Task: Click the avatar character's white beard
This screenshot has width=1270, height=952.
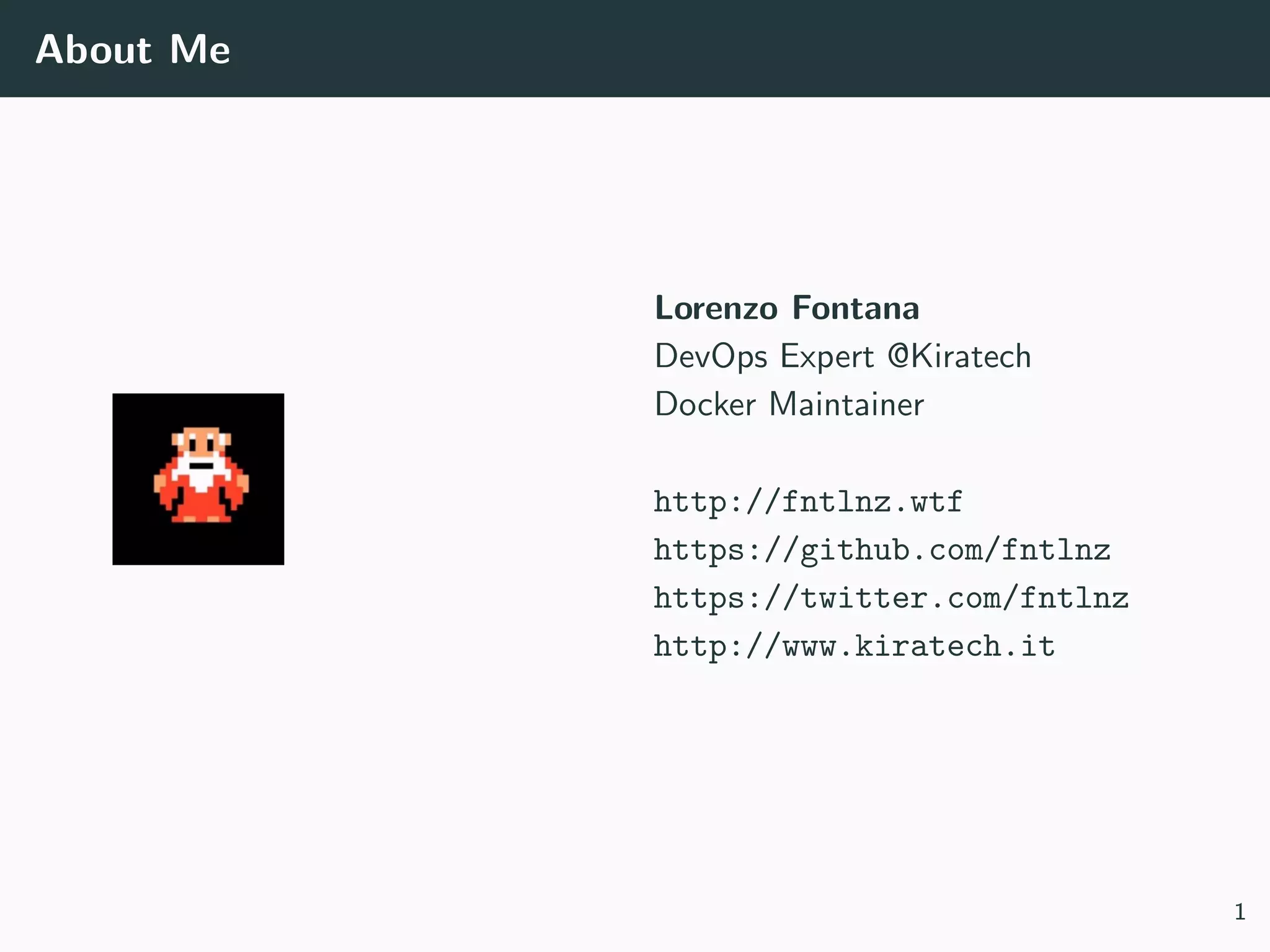Action: (x=200, y=478)
